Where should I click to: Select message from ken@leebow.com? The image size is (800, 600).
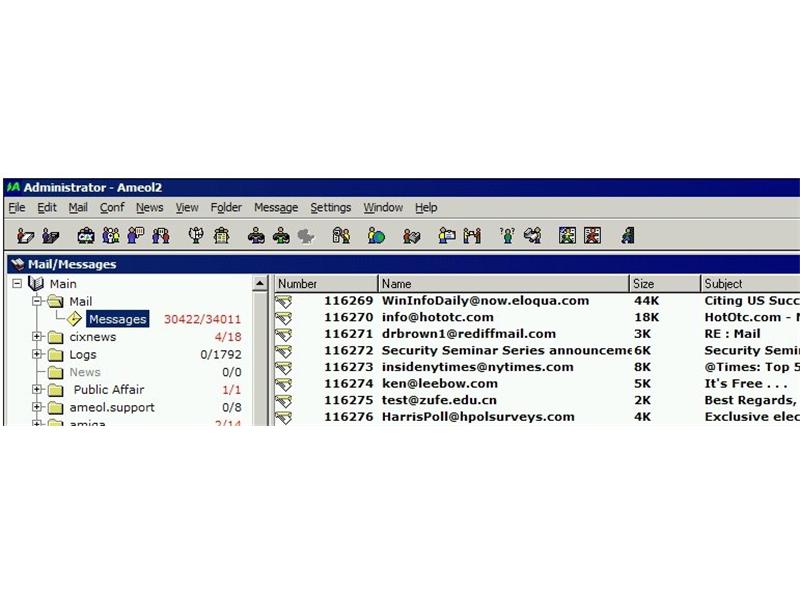(538, 384)
